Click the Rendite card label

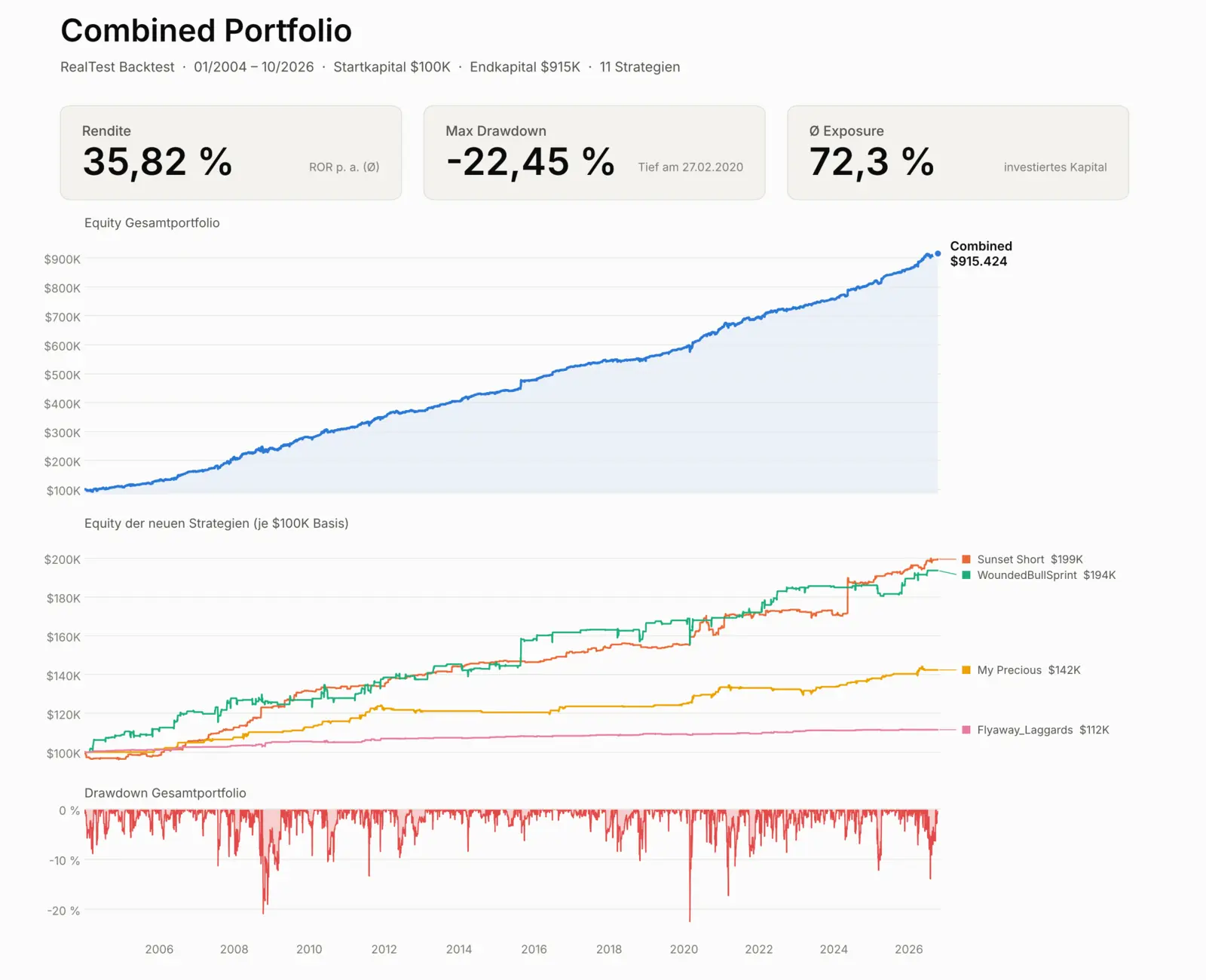coord(106,131)
